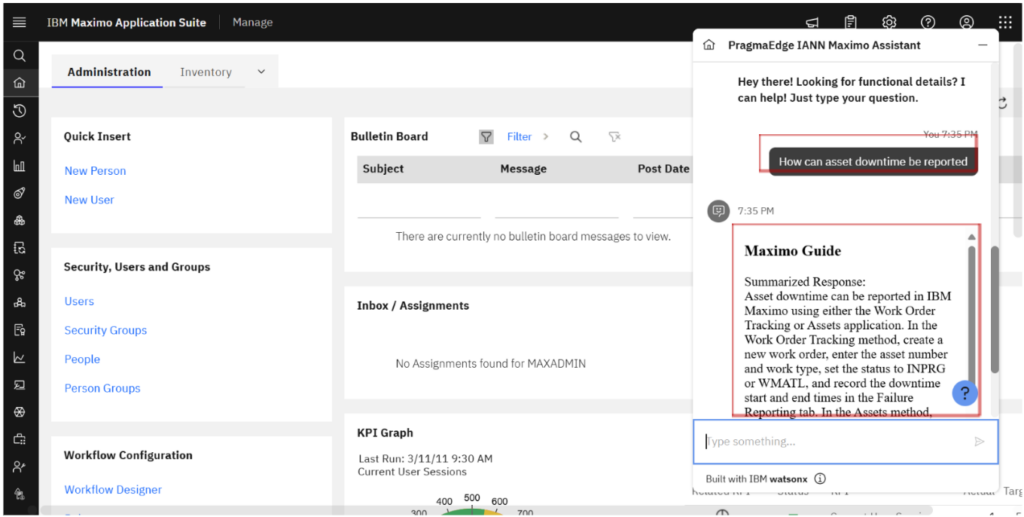Click 'Last Run: 3/11/11 9:30 AM' text
1024x517 pixels.
(426, 459)
